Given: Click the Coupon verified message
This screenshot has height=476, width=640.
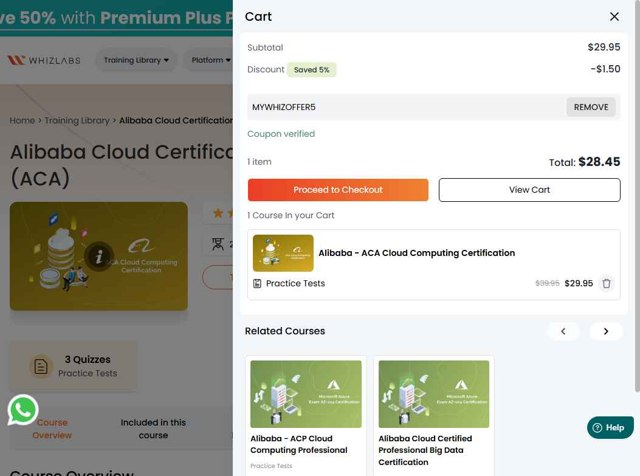Looking at the screenshot, I should coord(281,134).
